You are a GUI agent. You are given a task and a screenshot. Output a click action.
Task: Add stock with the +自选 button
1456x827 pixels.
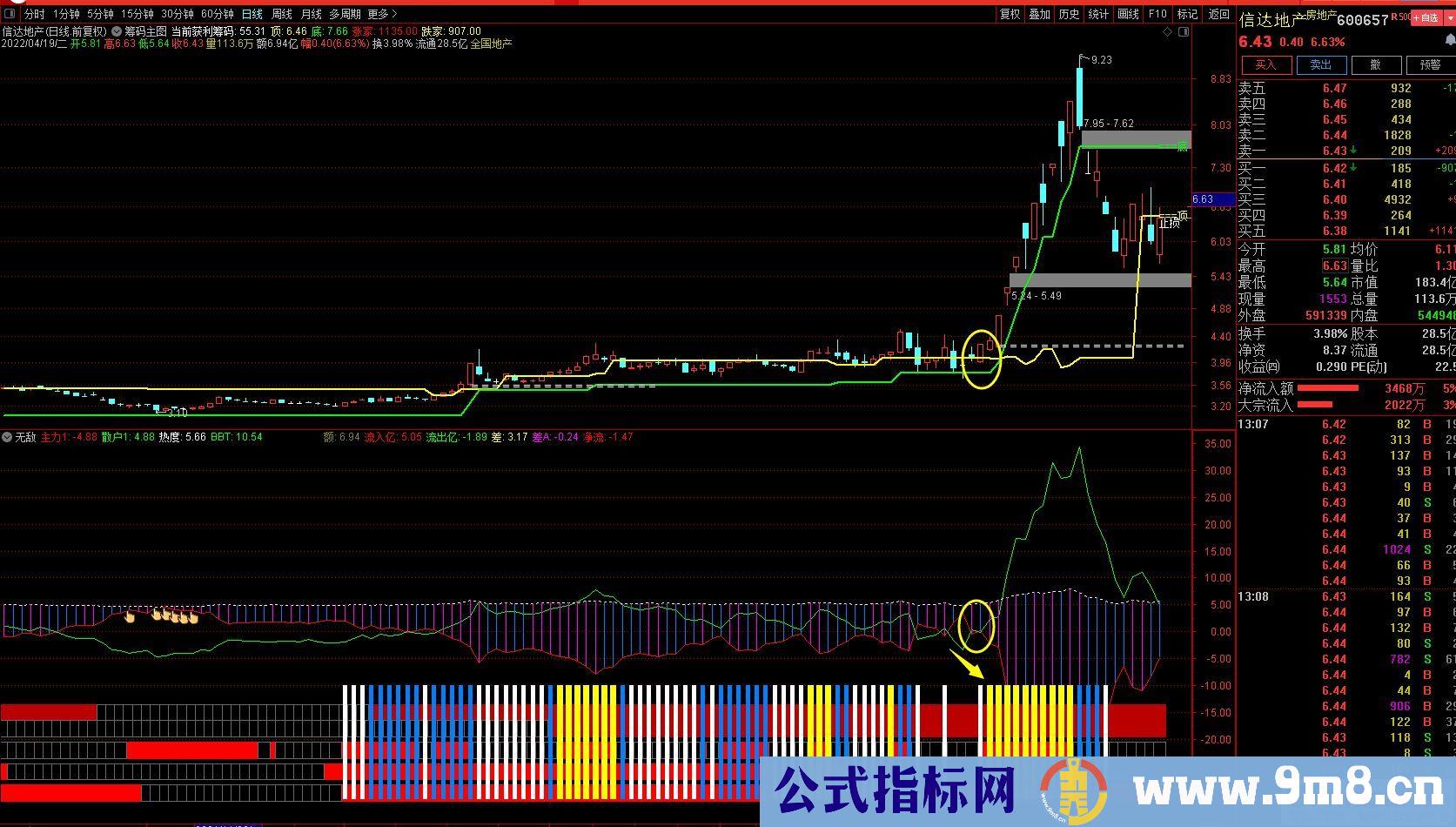pos(1426,17)
